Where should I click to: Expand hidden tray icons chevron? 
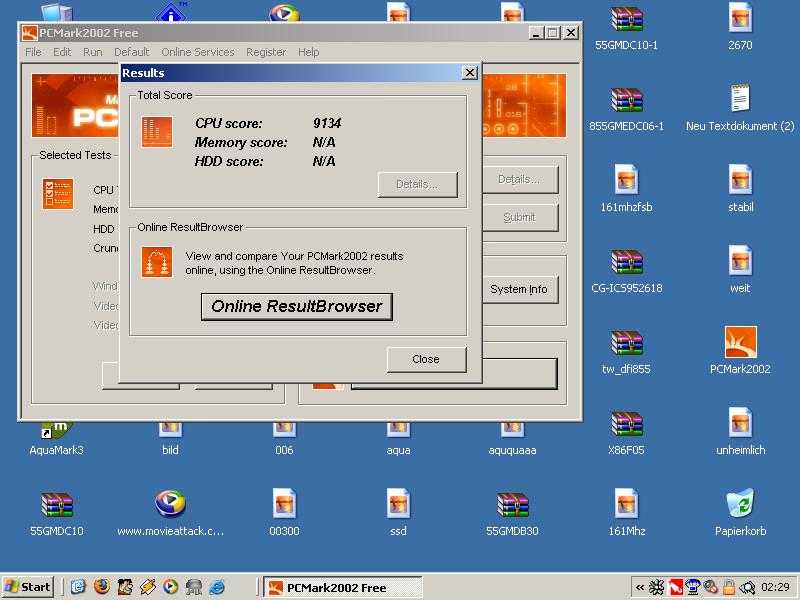tap(640, 588)
